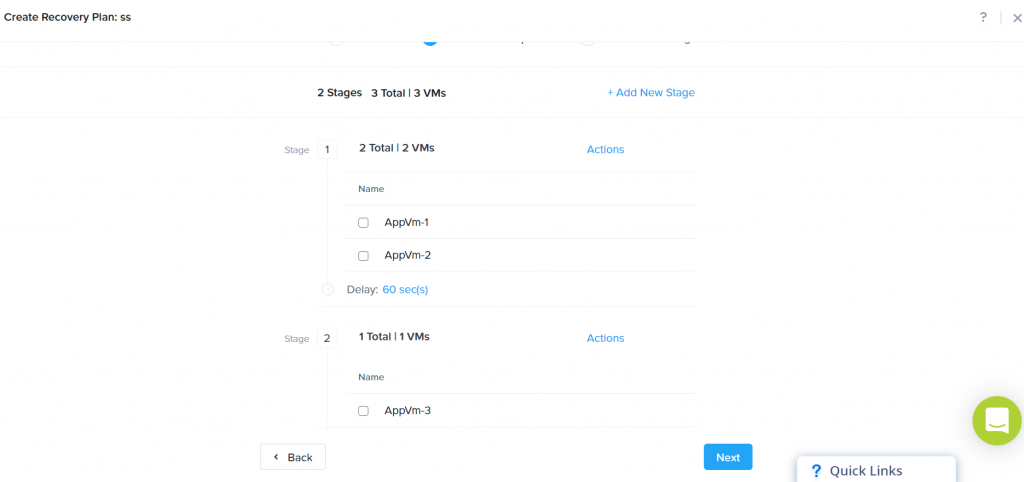Check the AppVm-3 checkbox
Screen dimensions: 1024x482
(363, 411)
